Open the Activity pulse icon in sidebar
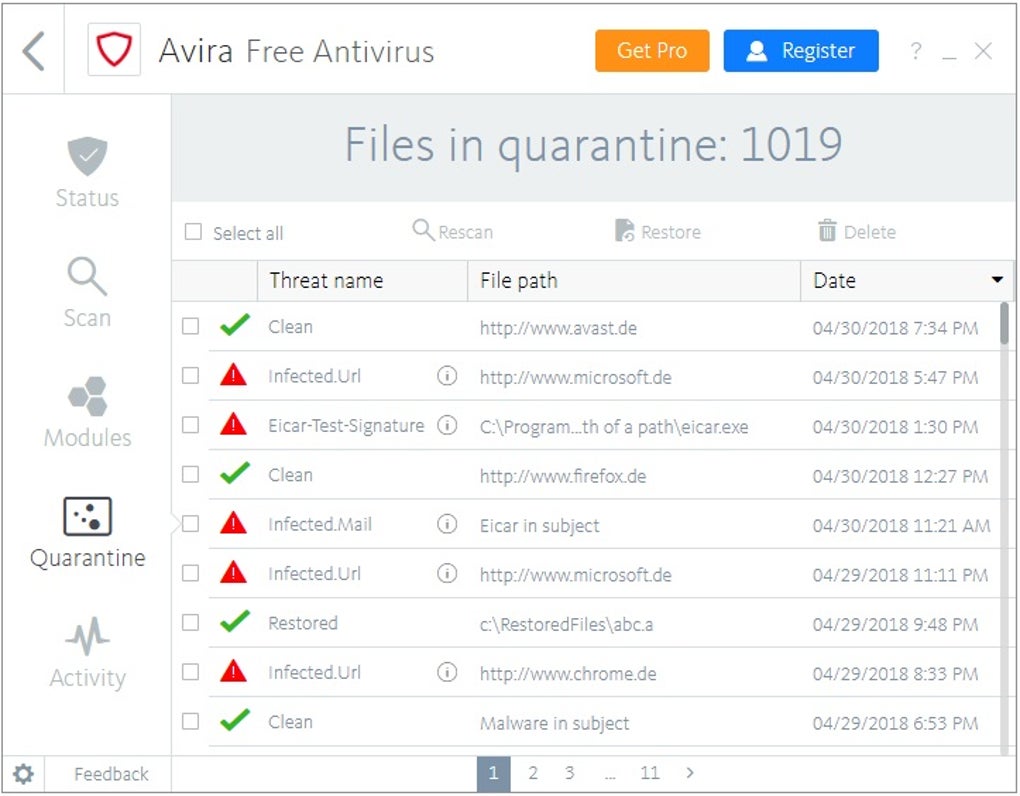Image resolution: width=1020 pixels, height=796 pixels. pos(87,636)
